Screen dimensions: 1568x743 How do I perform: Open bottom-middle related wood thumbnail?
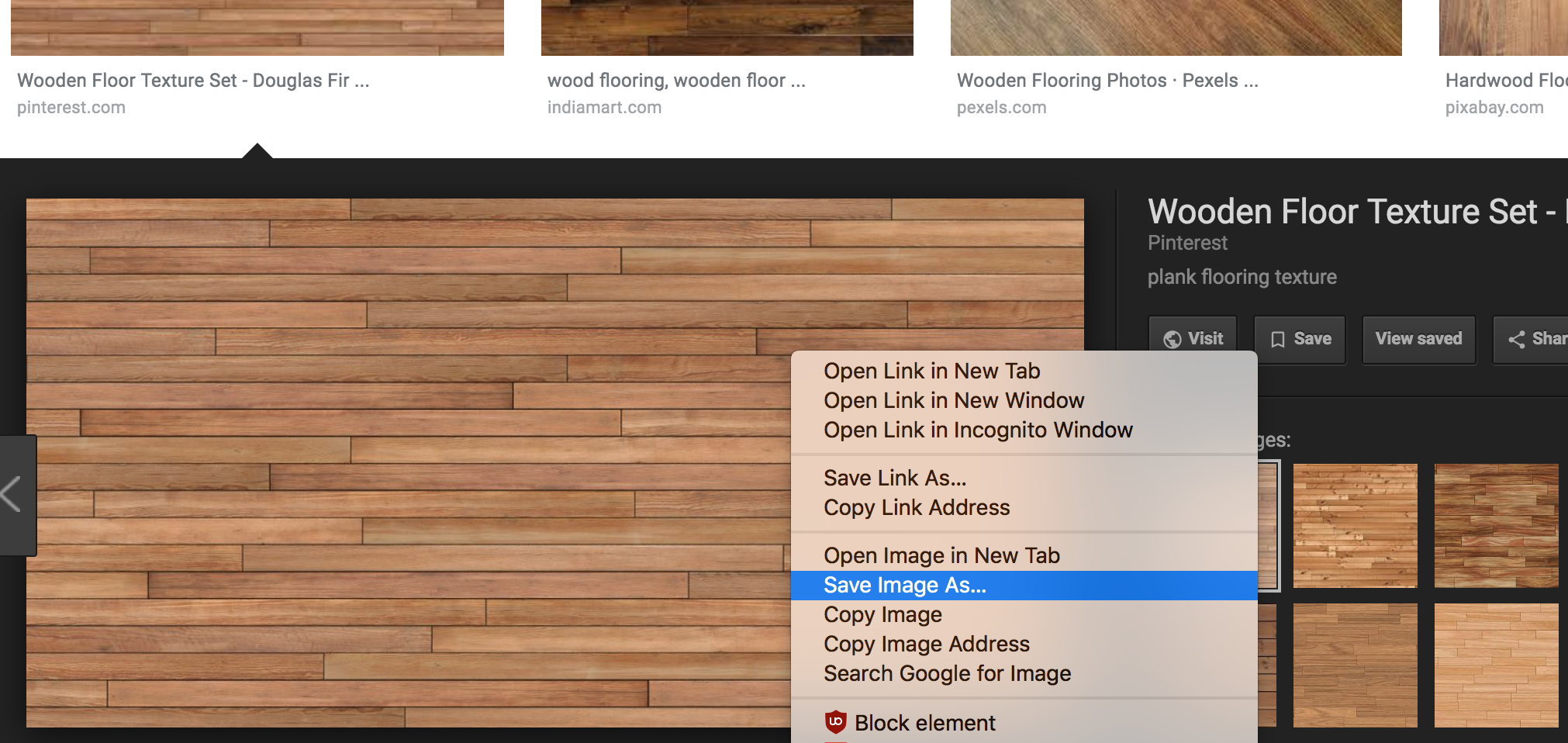[1356, 665]
